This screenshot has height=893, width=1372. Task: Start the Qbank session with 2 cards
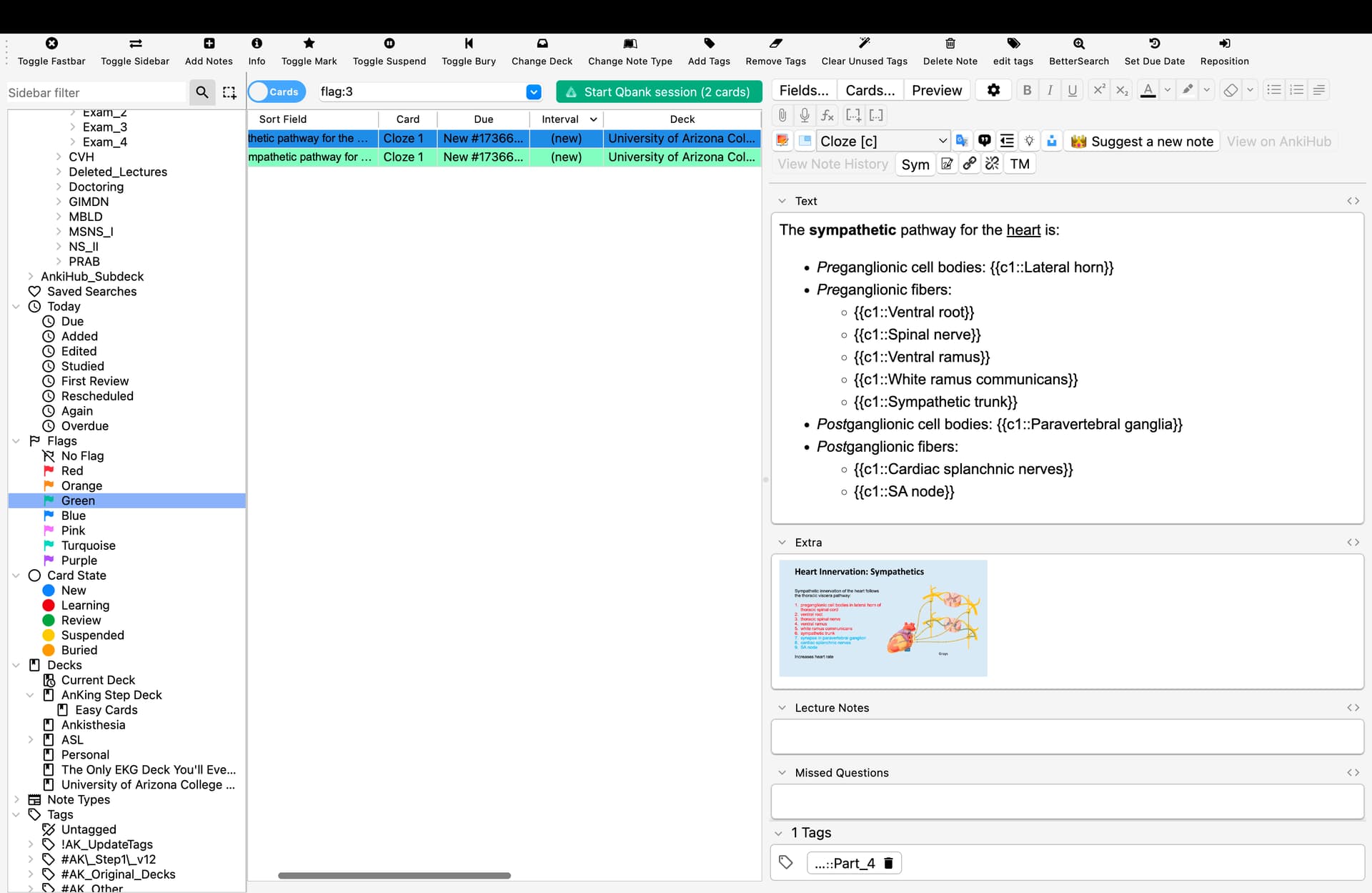coord(658,92)
